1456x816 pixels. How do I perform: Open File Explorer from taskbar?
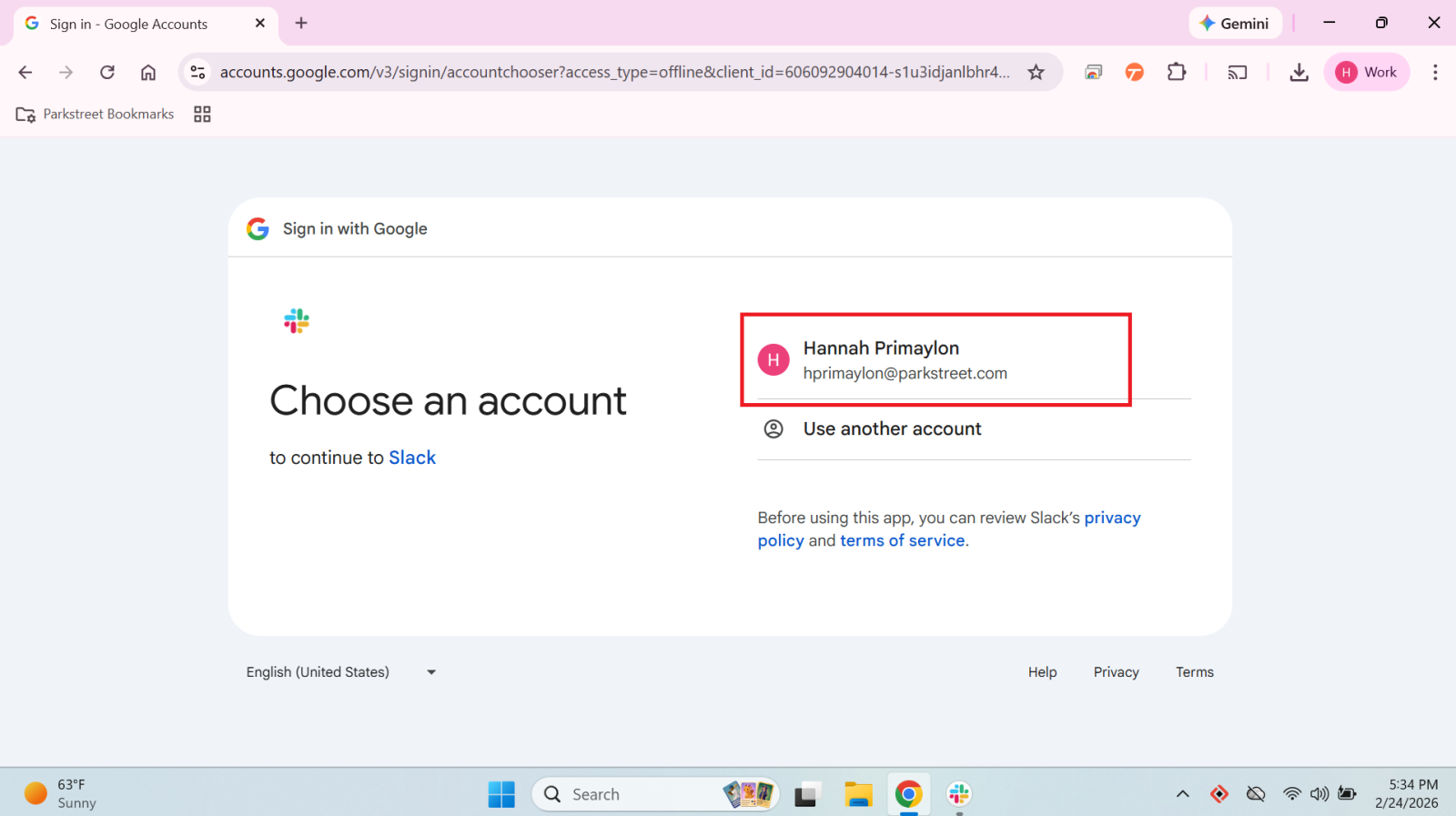(x=858, y=794)
